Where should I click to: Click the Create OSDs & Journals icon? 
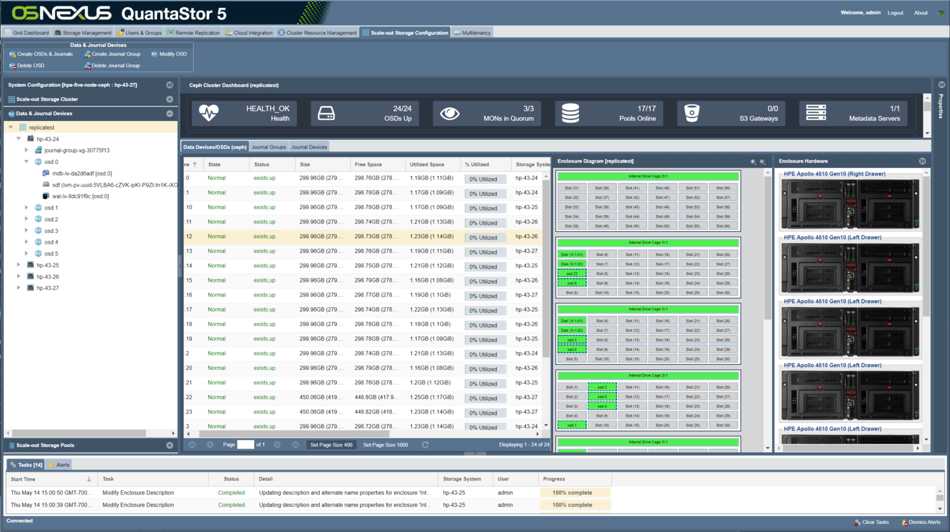point(13,54)
